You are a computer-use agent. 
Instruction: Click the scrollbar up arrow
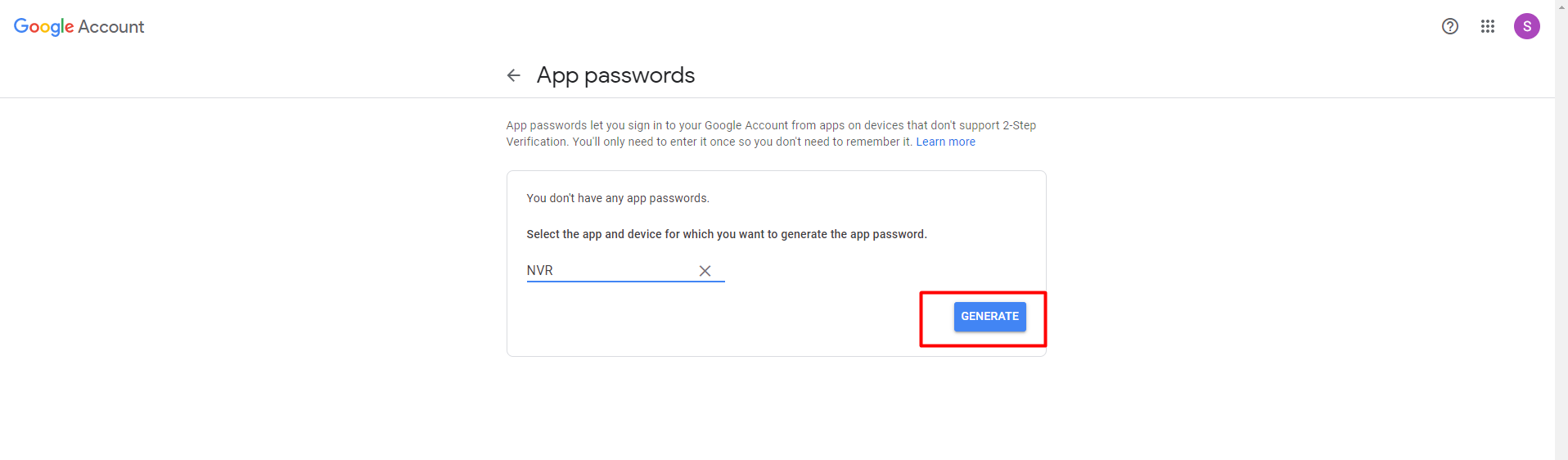1561,6
